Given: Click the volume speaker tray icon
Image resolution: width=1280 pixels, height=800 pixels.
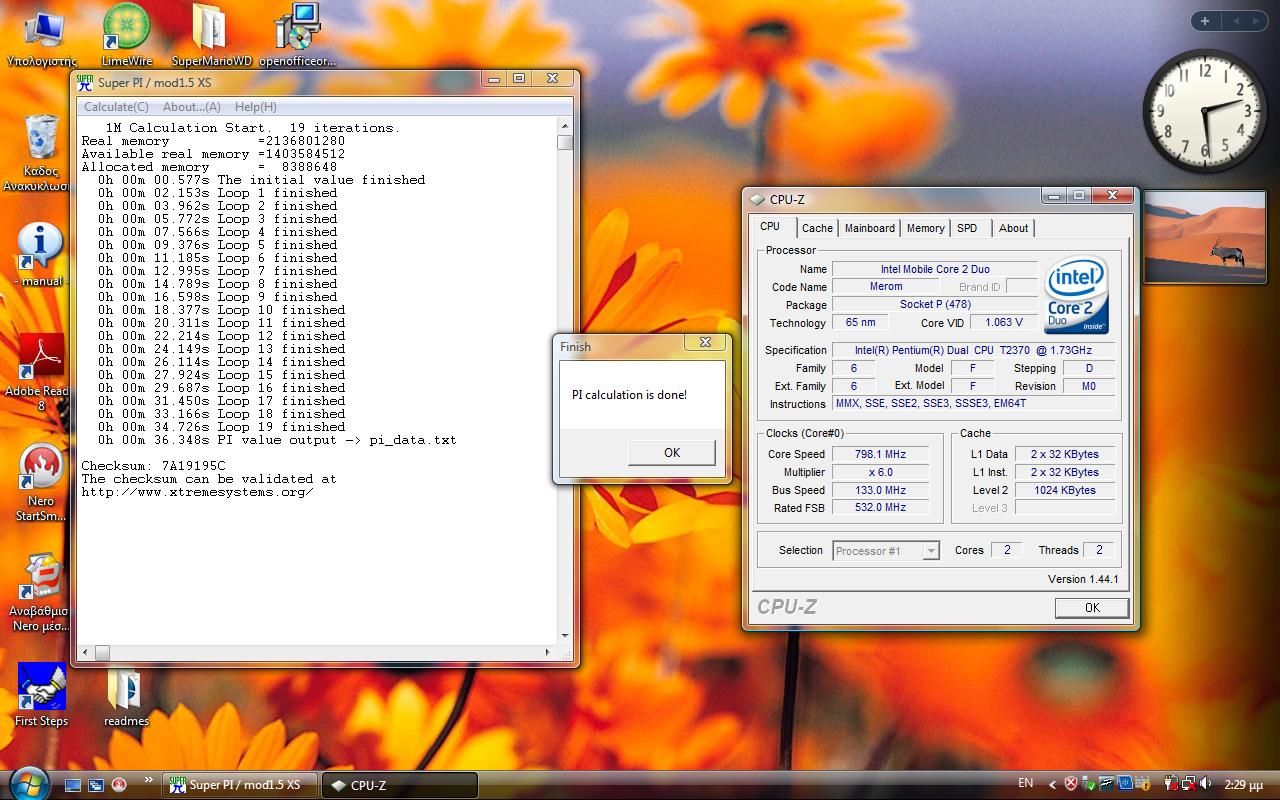Looking at the screenshot, I should 1208,784.
